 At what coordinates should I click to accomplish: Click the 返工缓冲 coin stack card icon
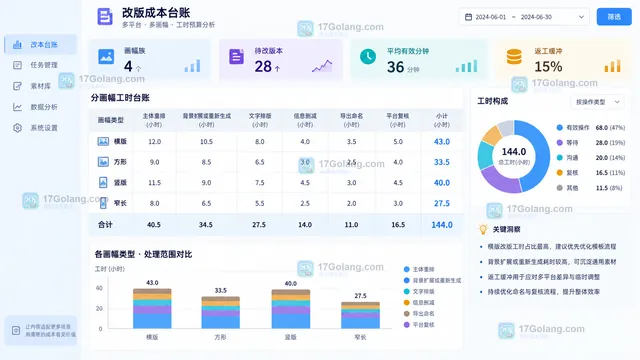[x=514, y=57]
